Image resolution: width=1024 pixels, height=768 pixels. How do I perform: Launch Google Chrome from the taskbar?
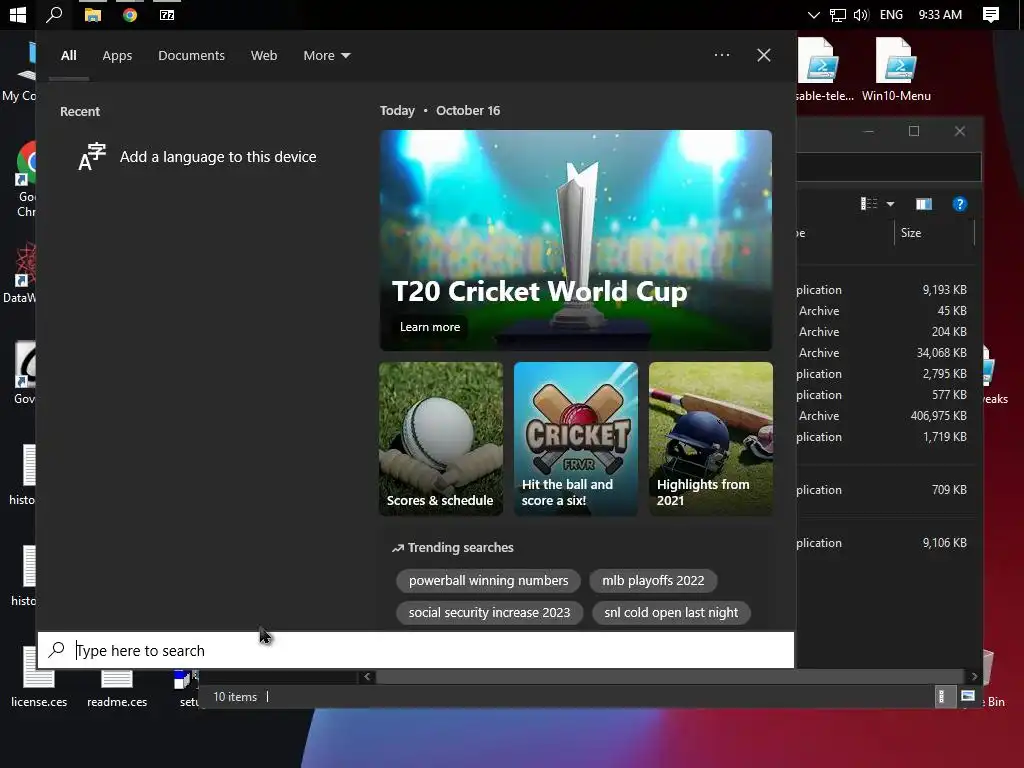(x=130, y=14)
